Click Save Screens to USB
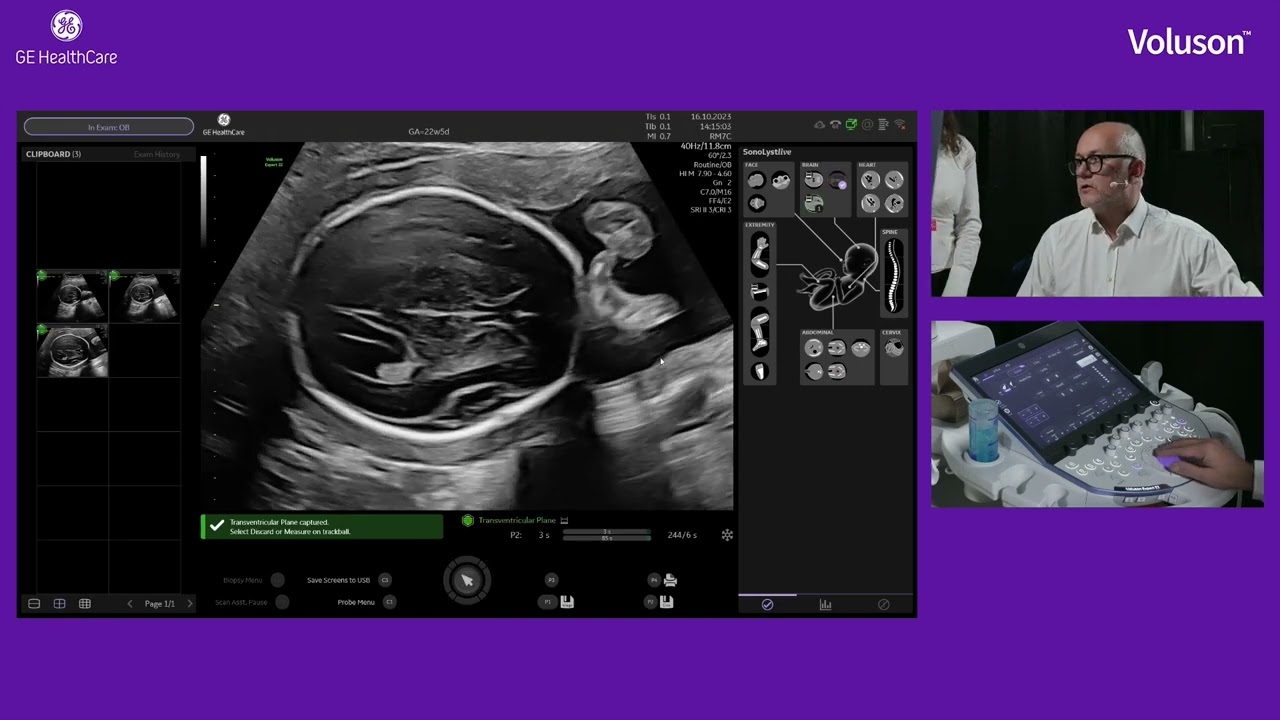The height and width of the screenshot is (720, 1280). [x=338, y=580]
